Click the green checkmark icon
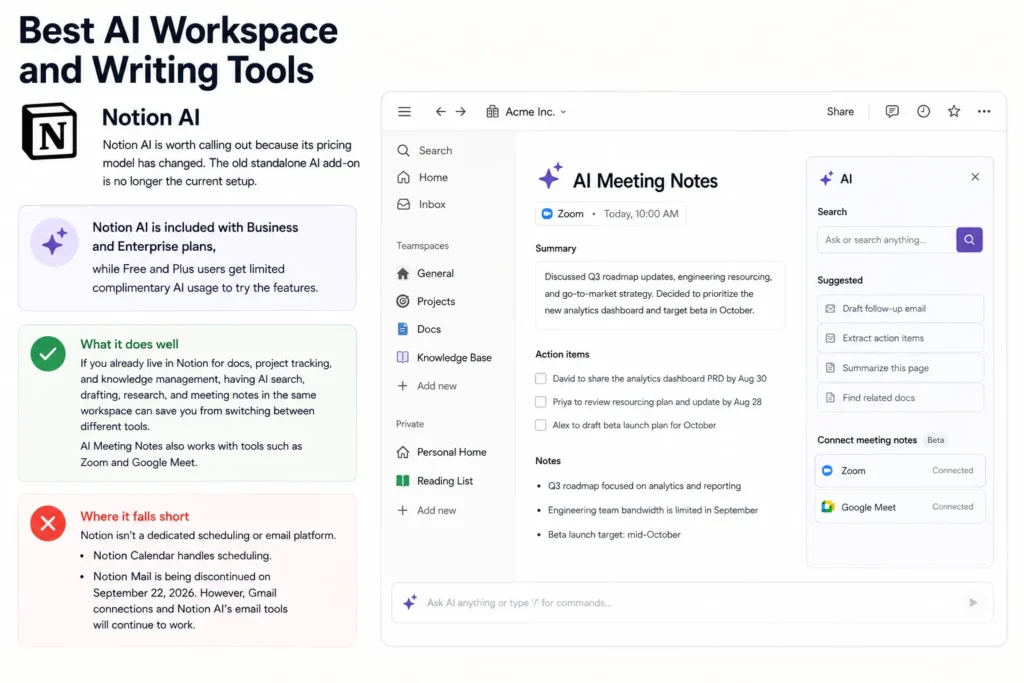 48,354
